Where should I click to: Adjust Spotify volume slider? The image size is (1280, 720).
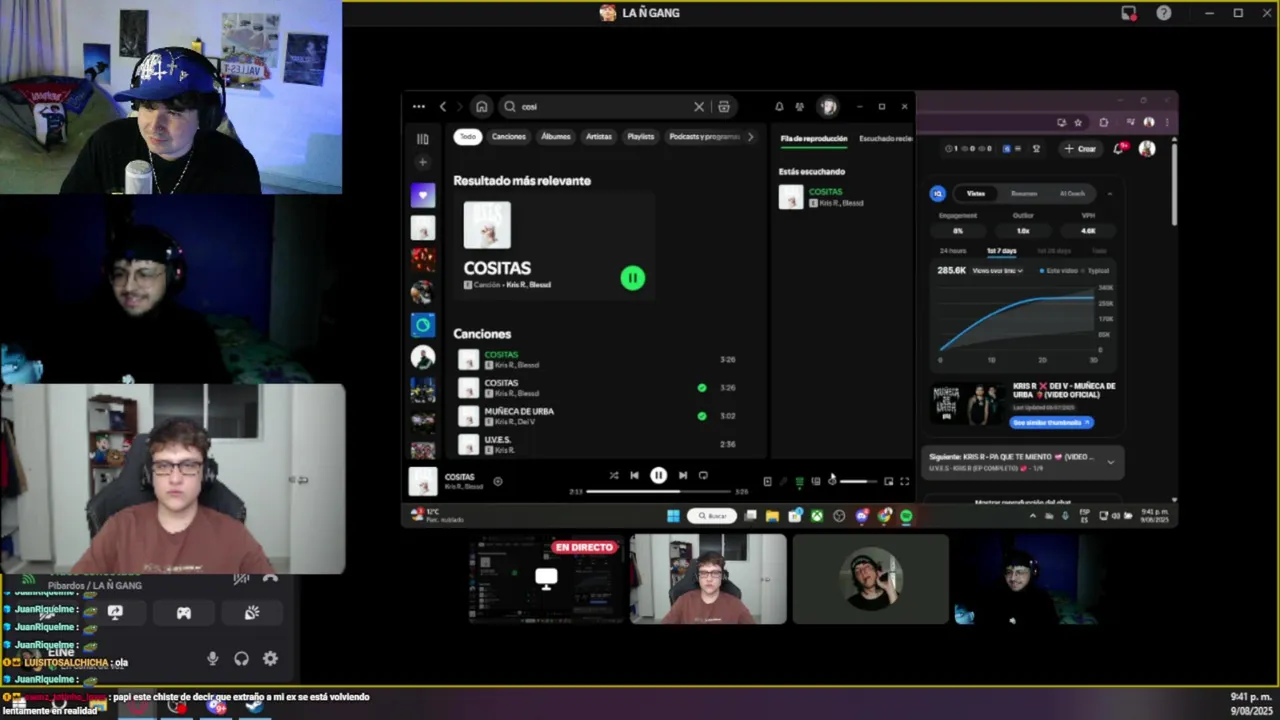858,482
